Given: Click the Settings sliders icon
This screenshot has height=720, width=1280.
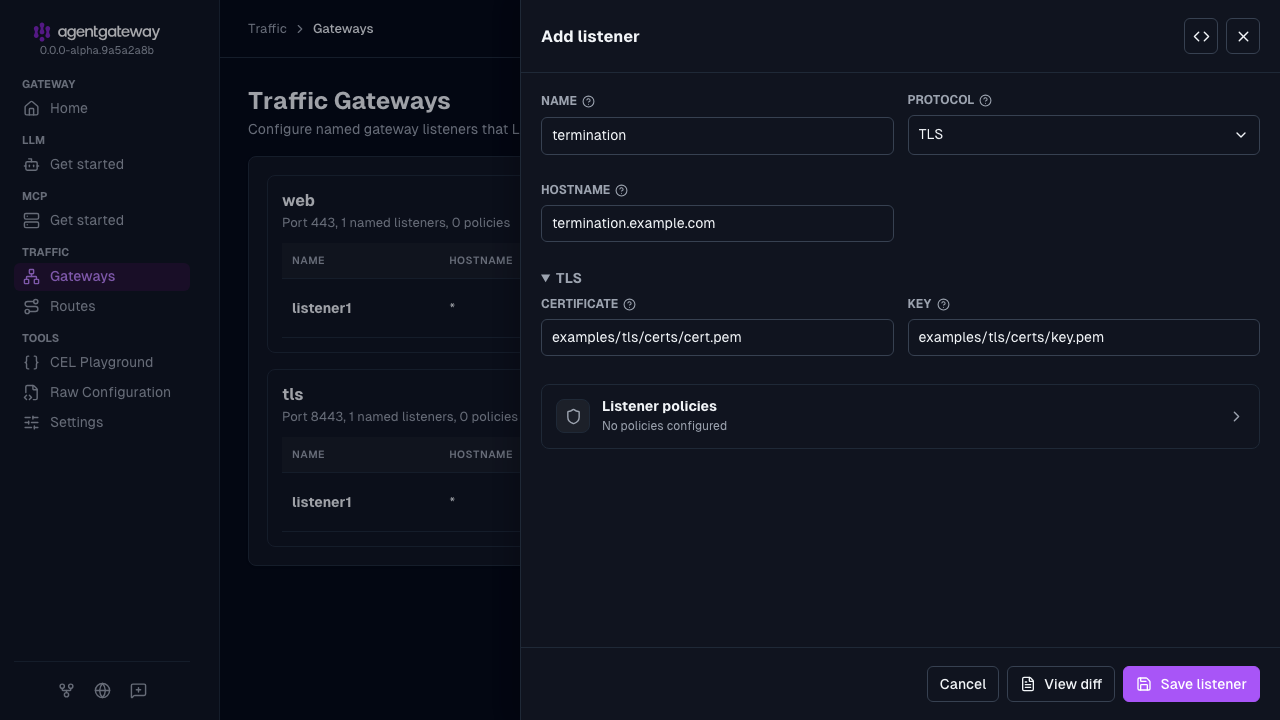Looking at the screenshot, I should point(32,422).
